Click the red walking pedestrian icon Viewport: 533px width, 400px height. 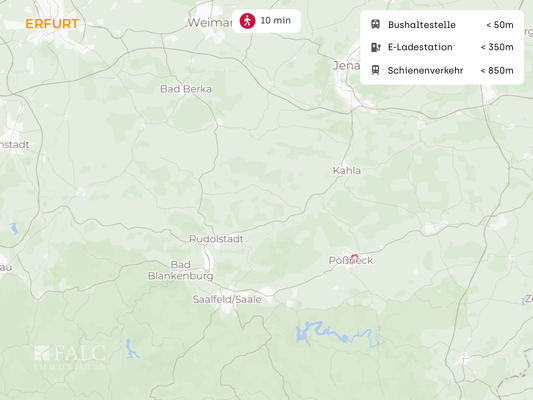click(x=247, y=21)
